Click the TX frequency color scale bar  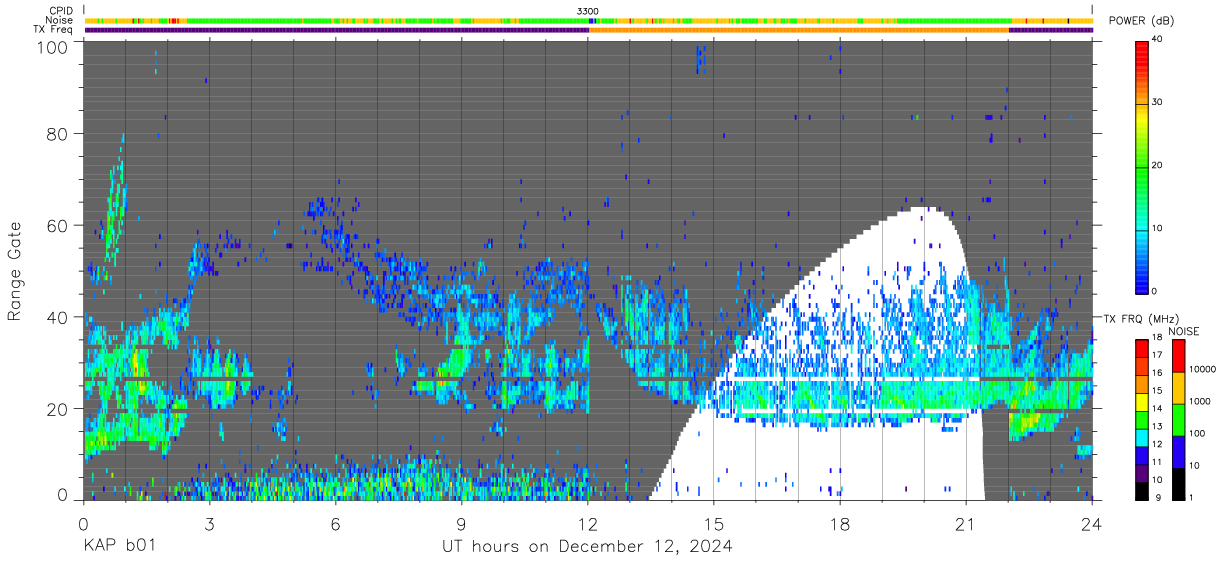[1142, 418]
